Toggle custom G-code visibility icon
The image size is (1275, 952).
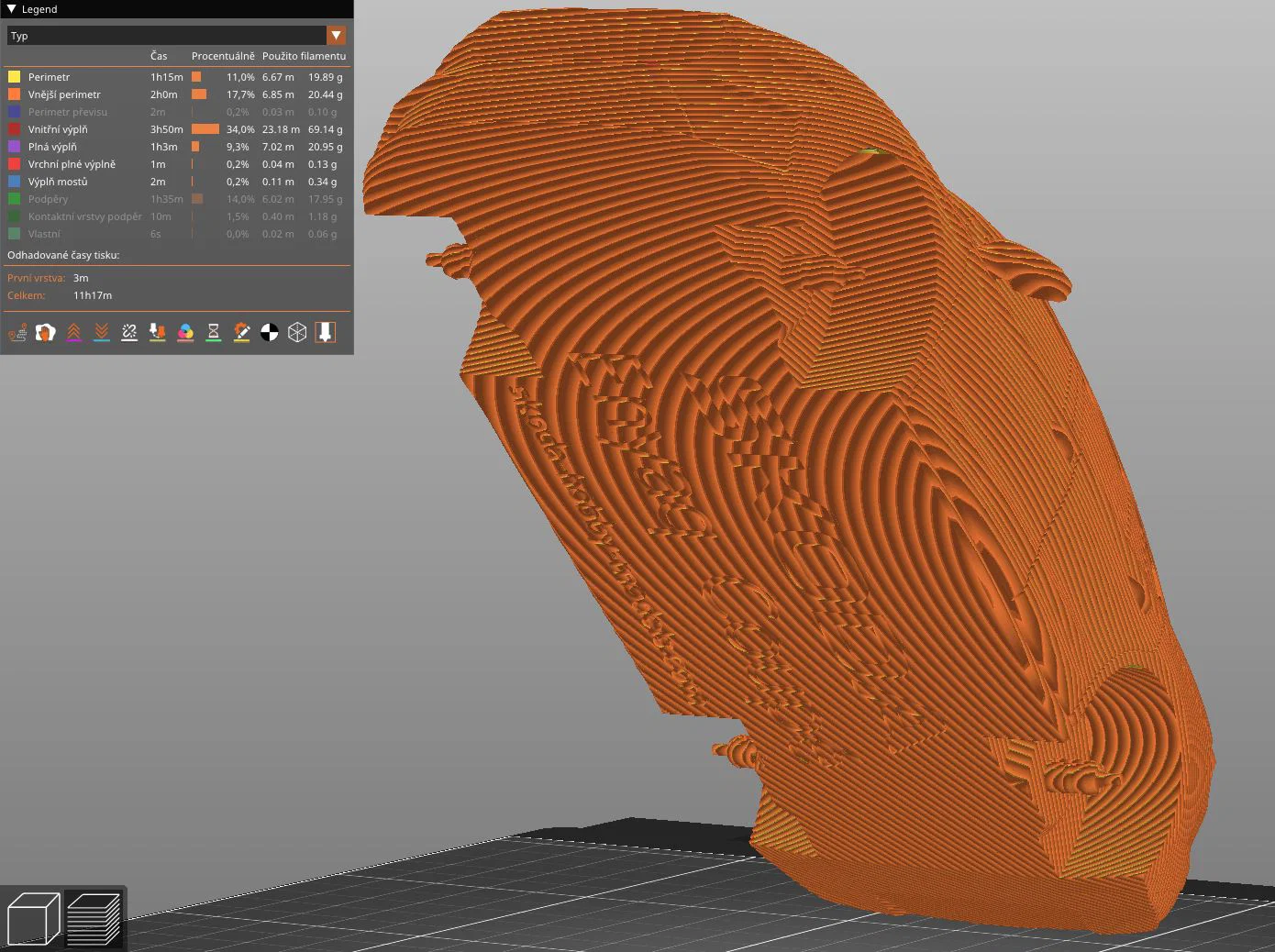click(x=241, y=332)
